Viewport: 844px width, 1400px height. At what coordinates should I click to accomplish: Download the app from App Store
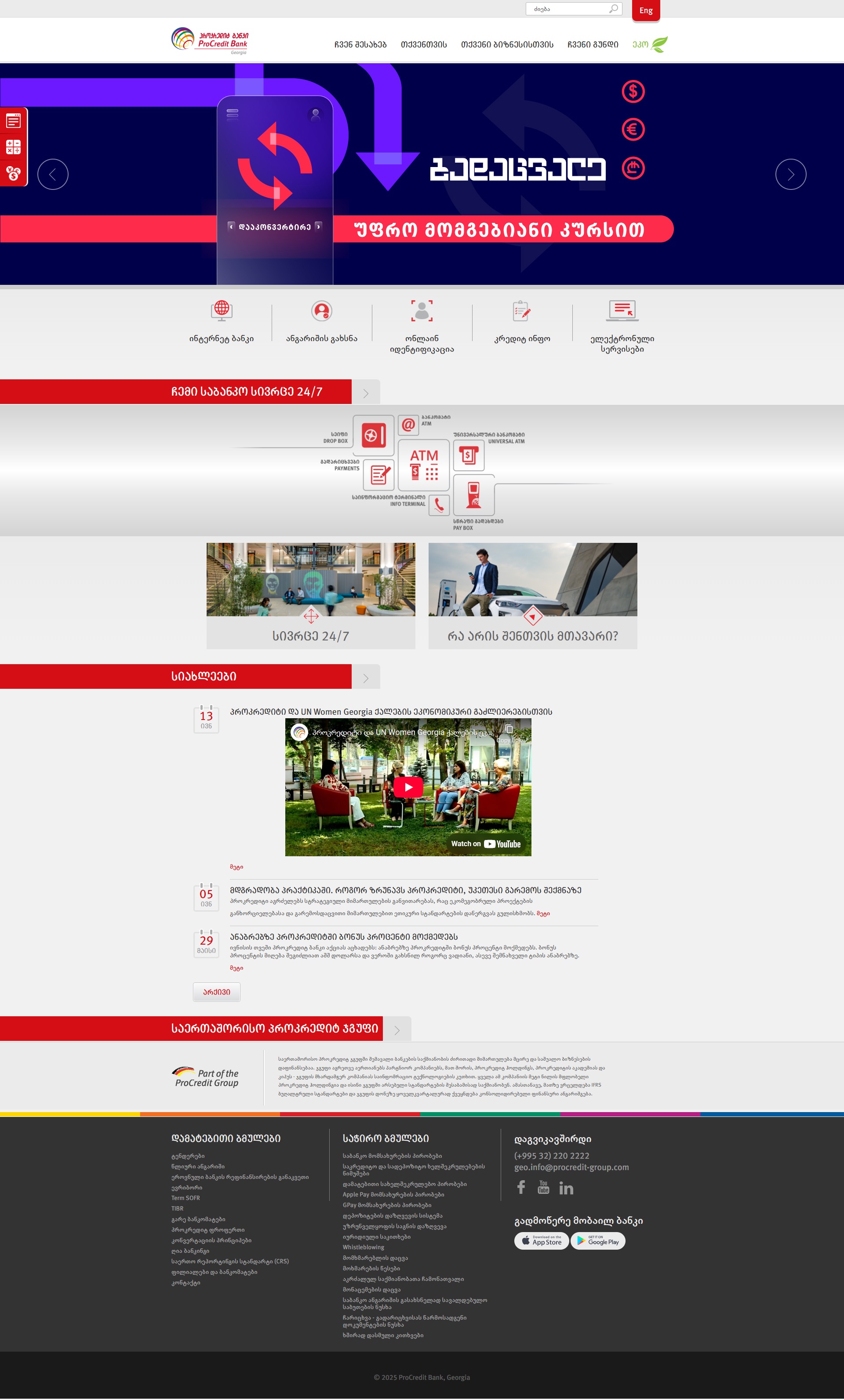[x=541, y=1241]
